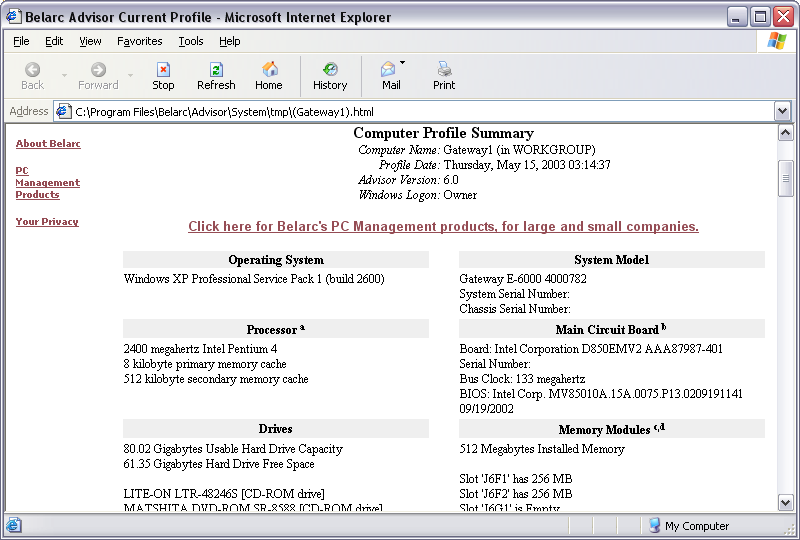Image resolution: width=800 pixels, height=540 pixels.
Task: Click 'Chassis Serial Number:' text
Action: 515,308
